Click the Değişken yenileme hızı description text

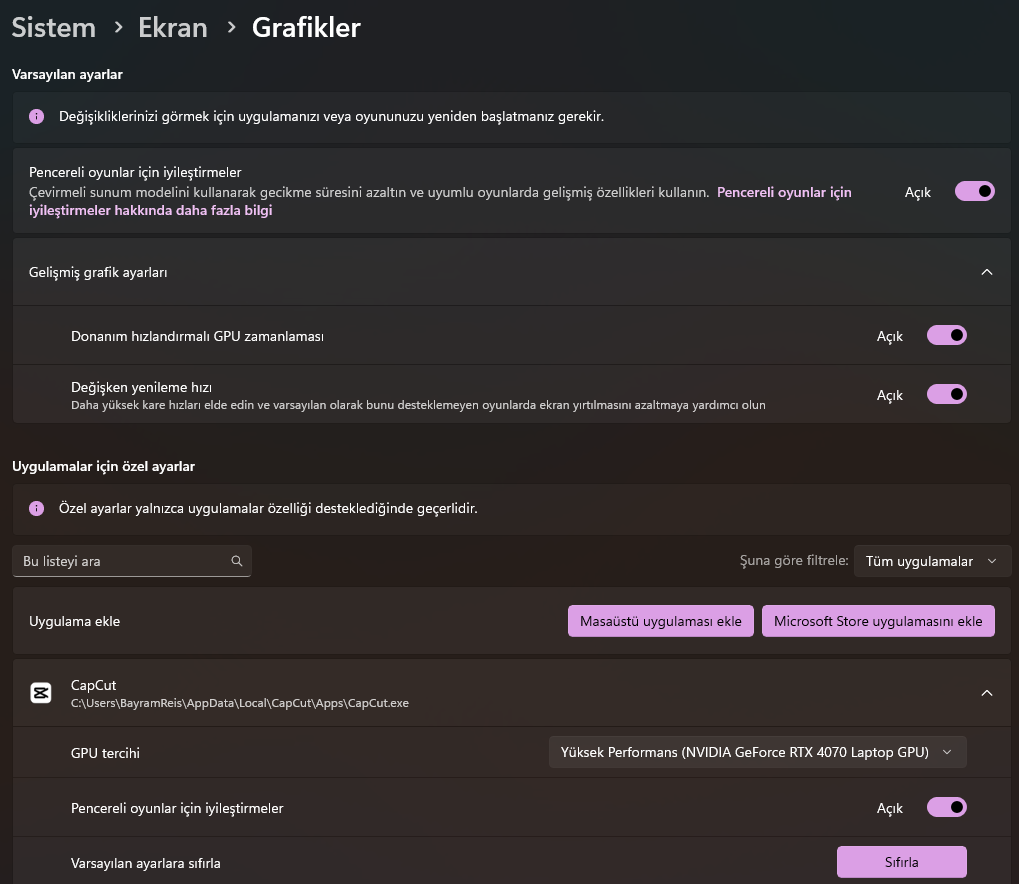[x=418, y=405]
